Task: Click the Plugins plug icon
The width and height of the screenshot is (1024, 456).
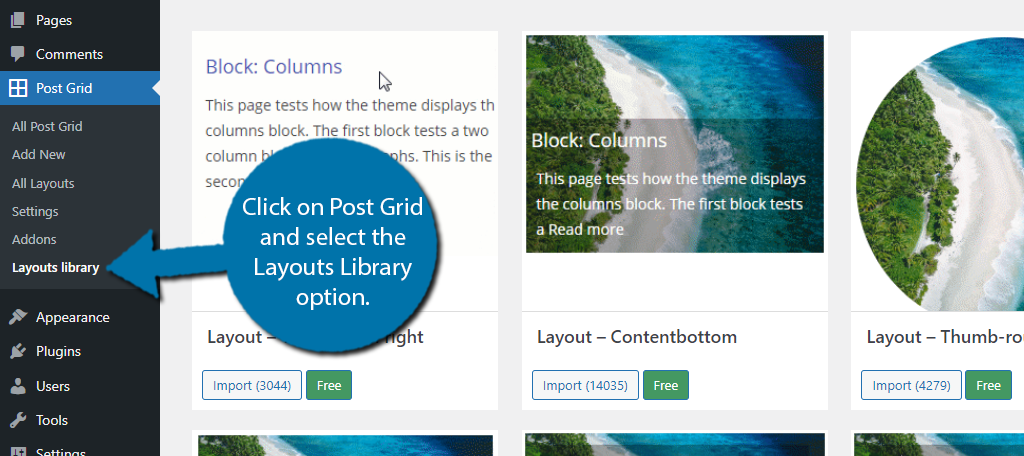Action: pyautogui.click(x=18, y=351)
